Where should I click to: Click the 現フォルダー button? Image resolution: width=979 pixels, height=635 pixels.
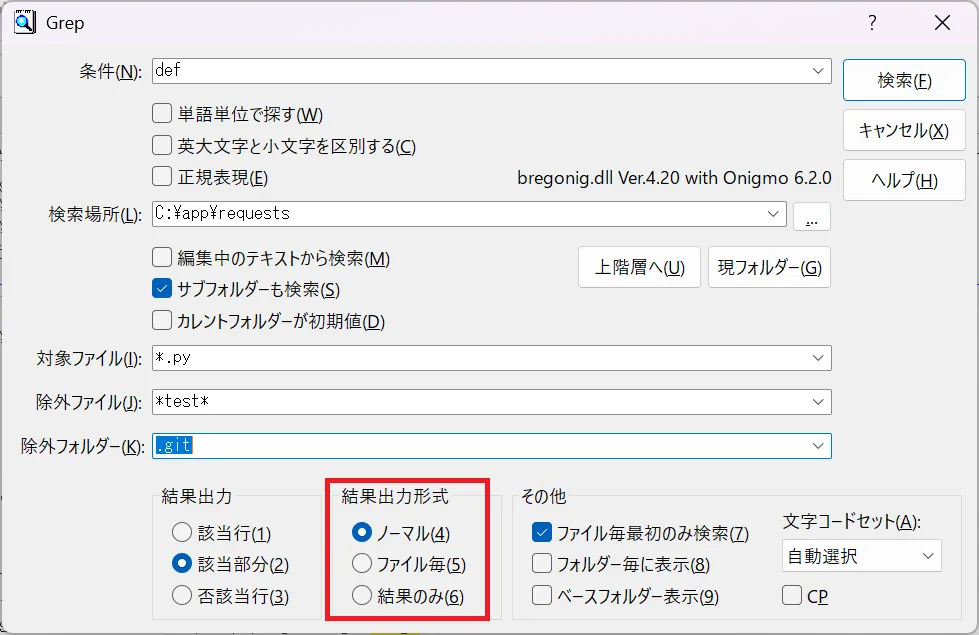tap(769, 267)
